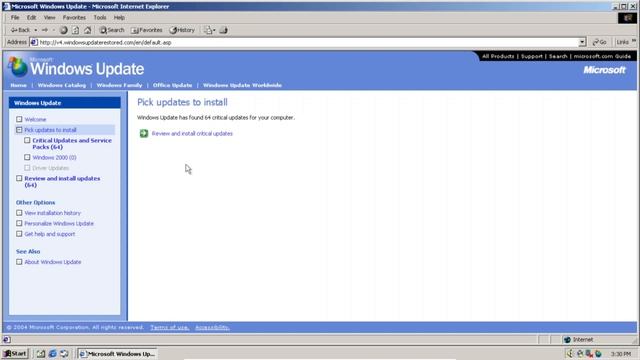Image resolution: width=640 pixels, height=360 pixels.
Task: Click the green arrow beside Review and install
Action: pyautogui.click(x=144, y=133)
